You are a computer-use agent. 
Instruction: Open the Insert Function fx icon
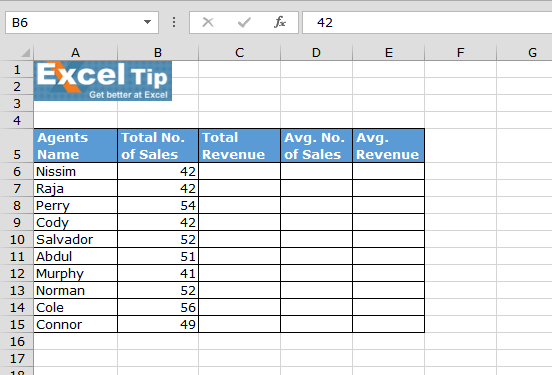pos(280,22)
